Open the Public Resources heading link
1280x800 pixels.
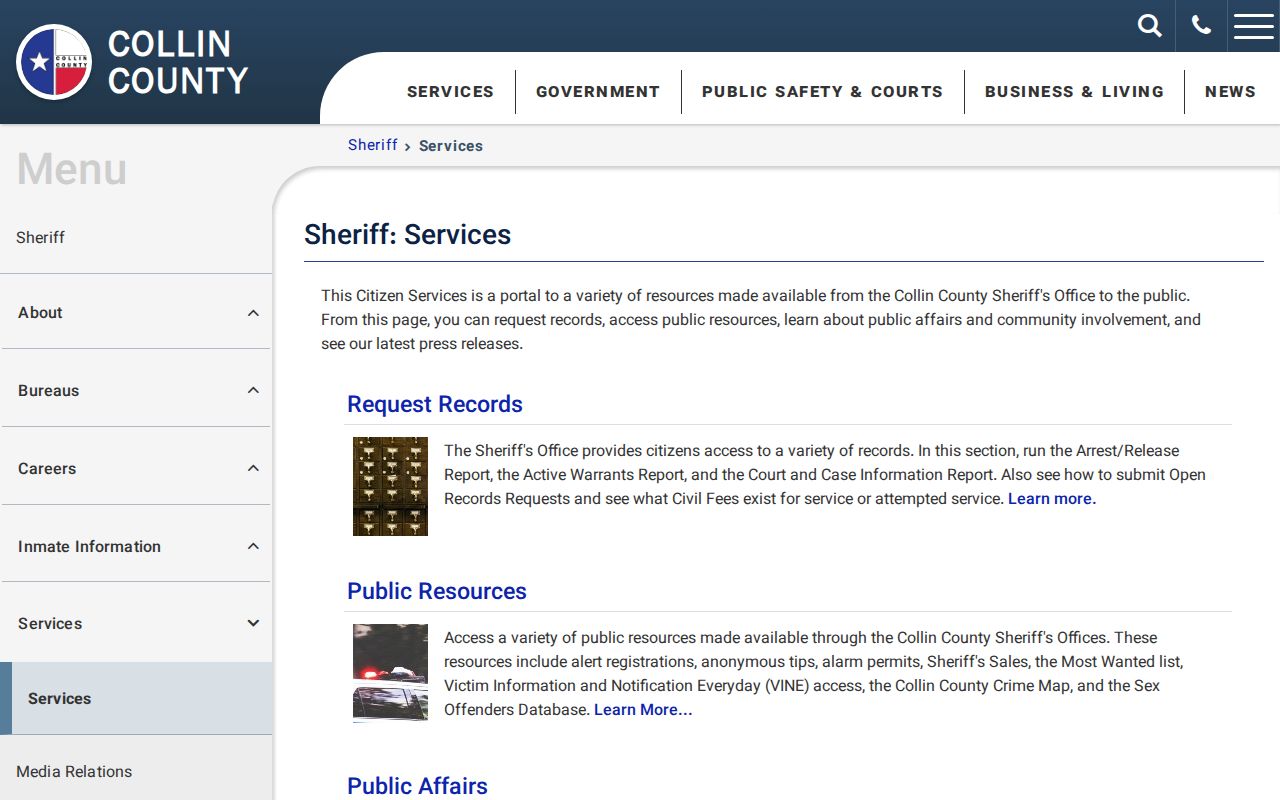(437, 591)
